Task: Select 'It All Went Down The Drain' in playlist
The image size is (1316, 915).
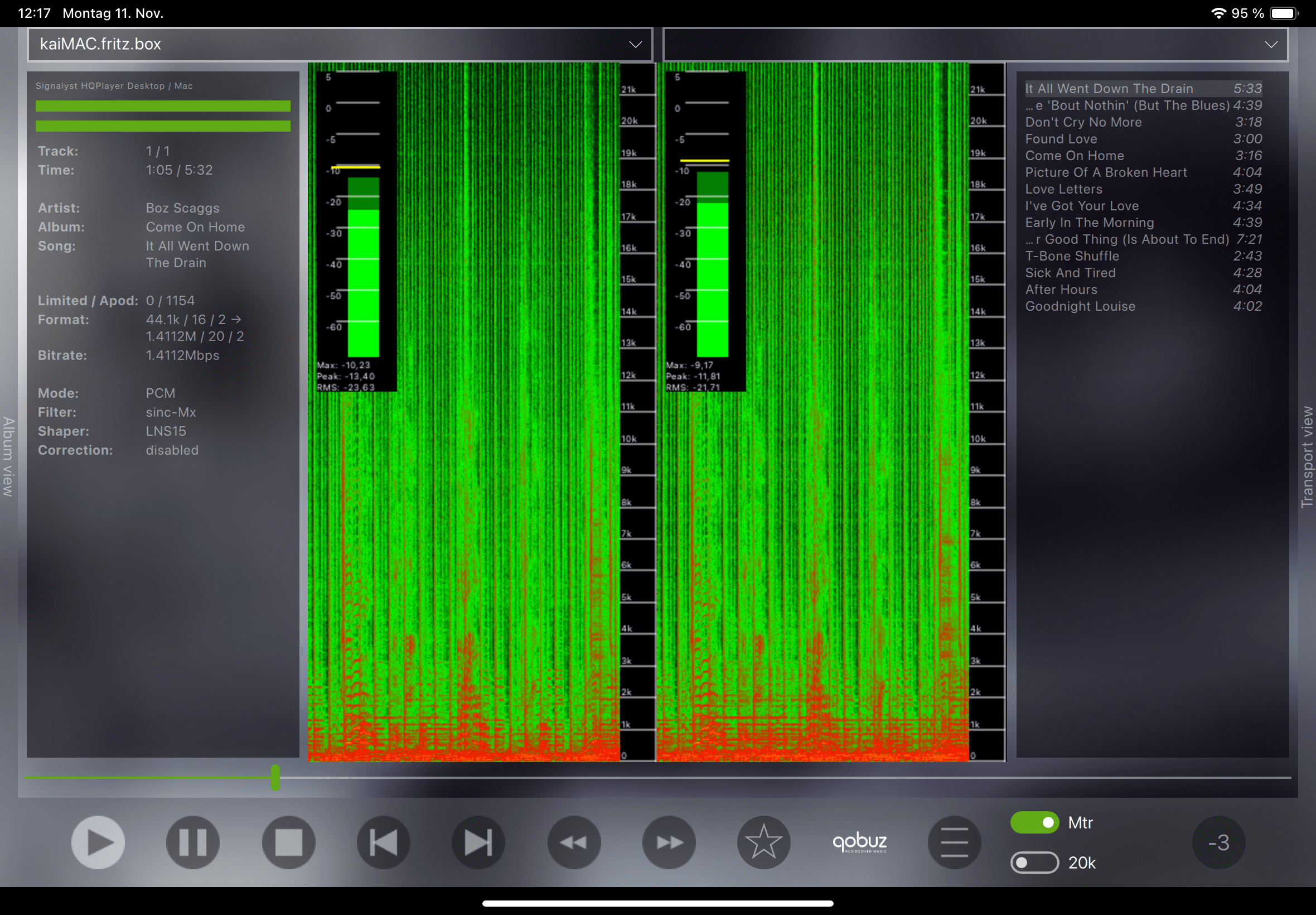Action: point(1144,88)
